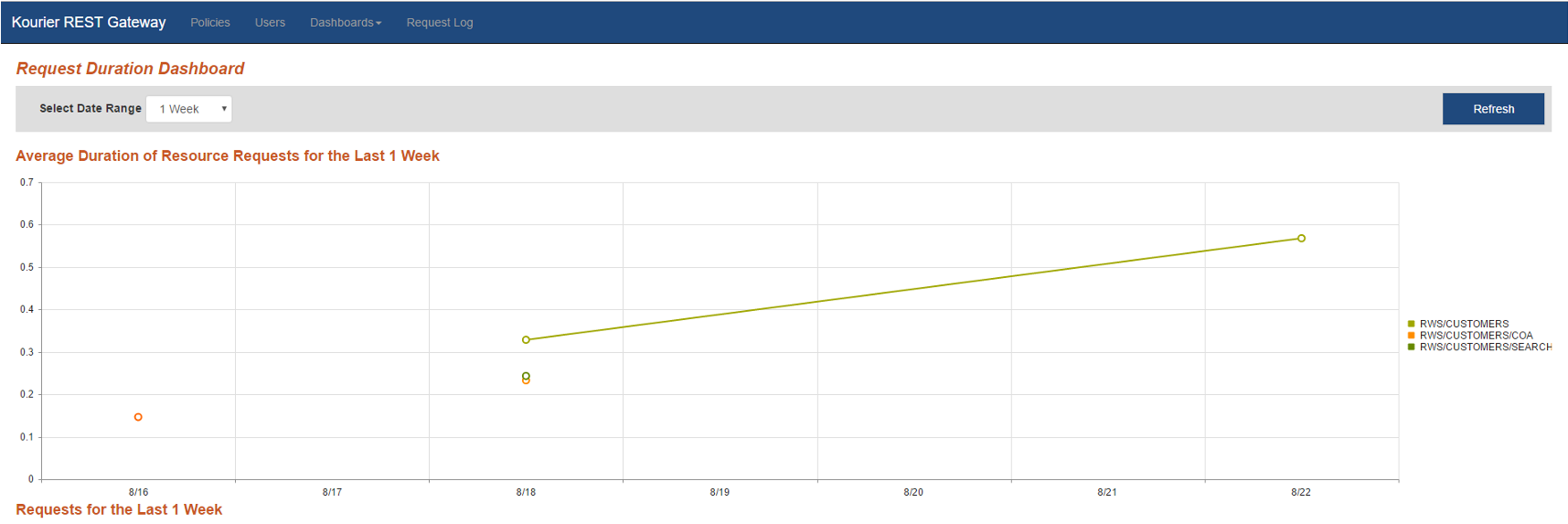Click the 0.7 y-axis value
Image resolution: width=1568 pixels, height=524 pixels.
coord(27,182)
